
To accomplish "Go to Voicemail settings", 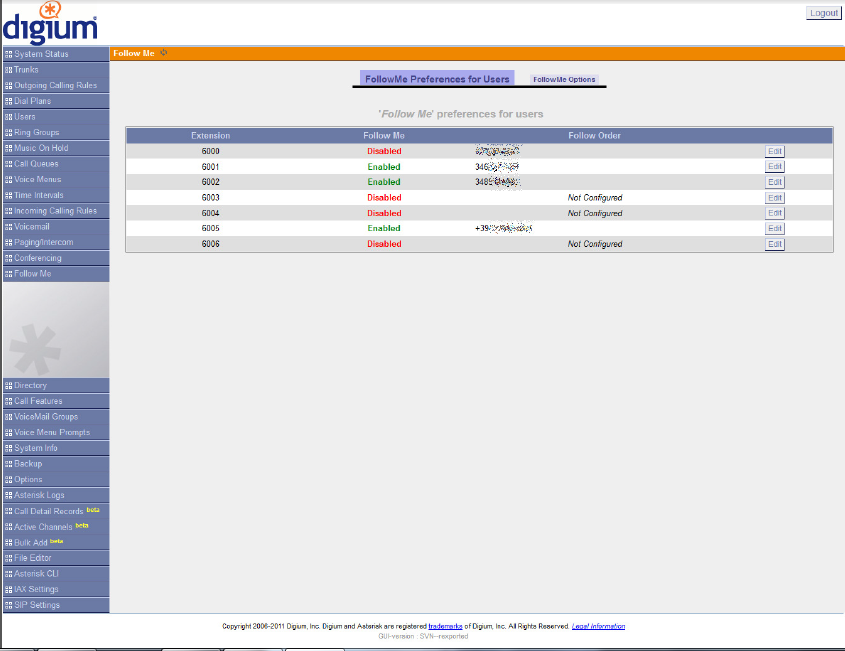I will click(x=56, y=226).
